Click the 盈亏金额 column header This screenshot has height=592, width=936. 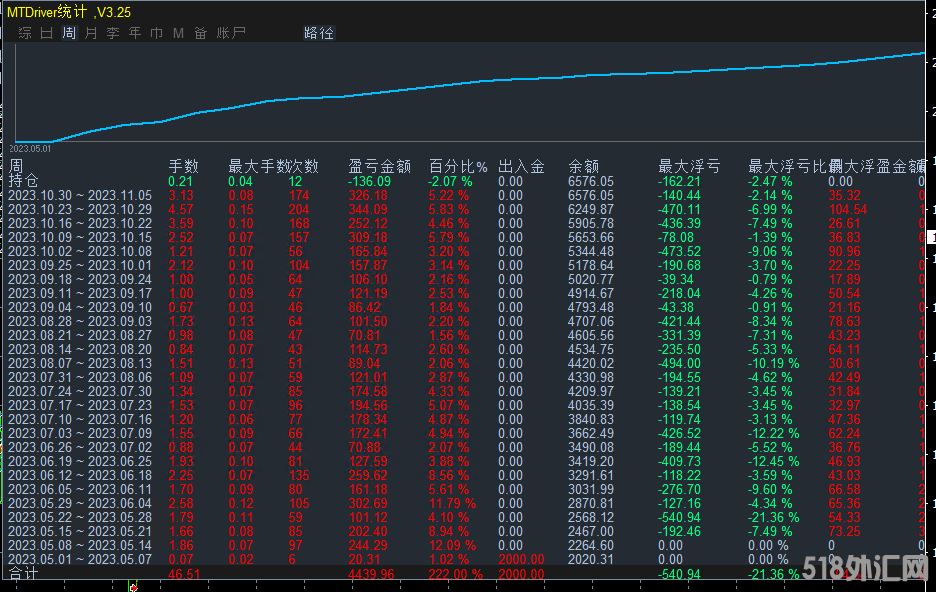click(379, 166)
